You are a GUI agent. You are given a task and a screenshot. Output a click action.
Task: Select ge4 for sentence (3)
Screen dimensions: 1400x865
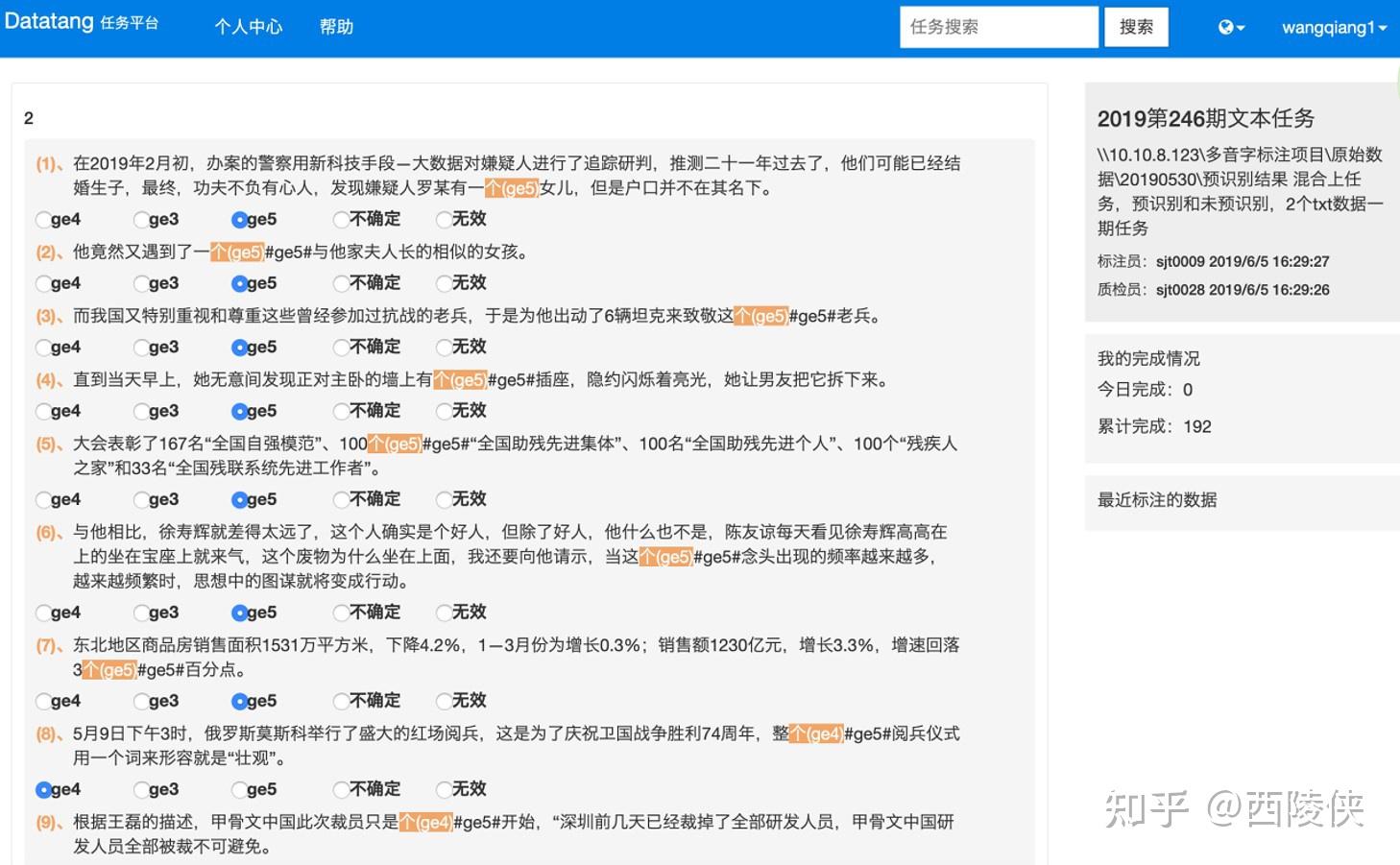click(43, 348)
